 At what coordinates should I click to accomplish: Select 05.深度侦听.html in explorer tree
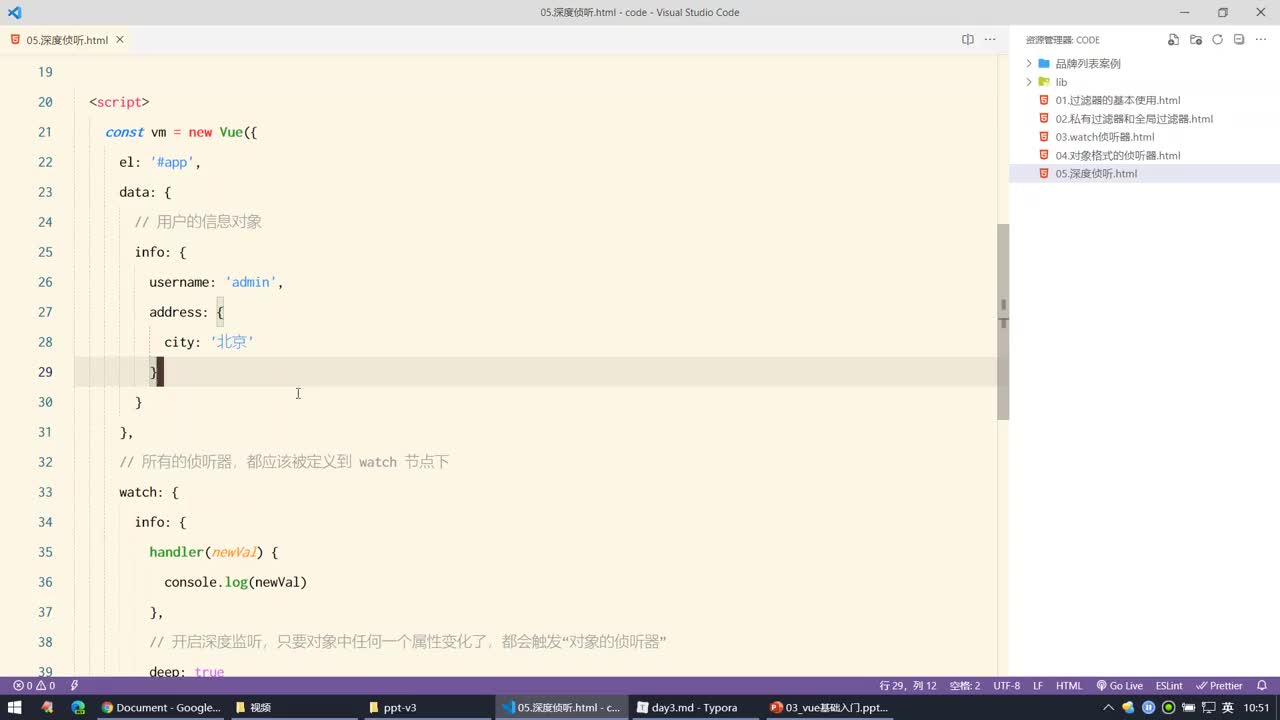1144,173
